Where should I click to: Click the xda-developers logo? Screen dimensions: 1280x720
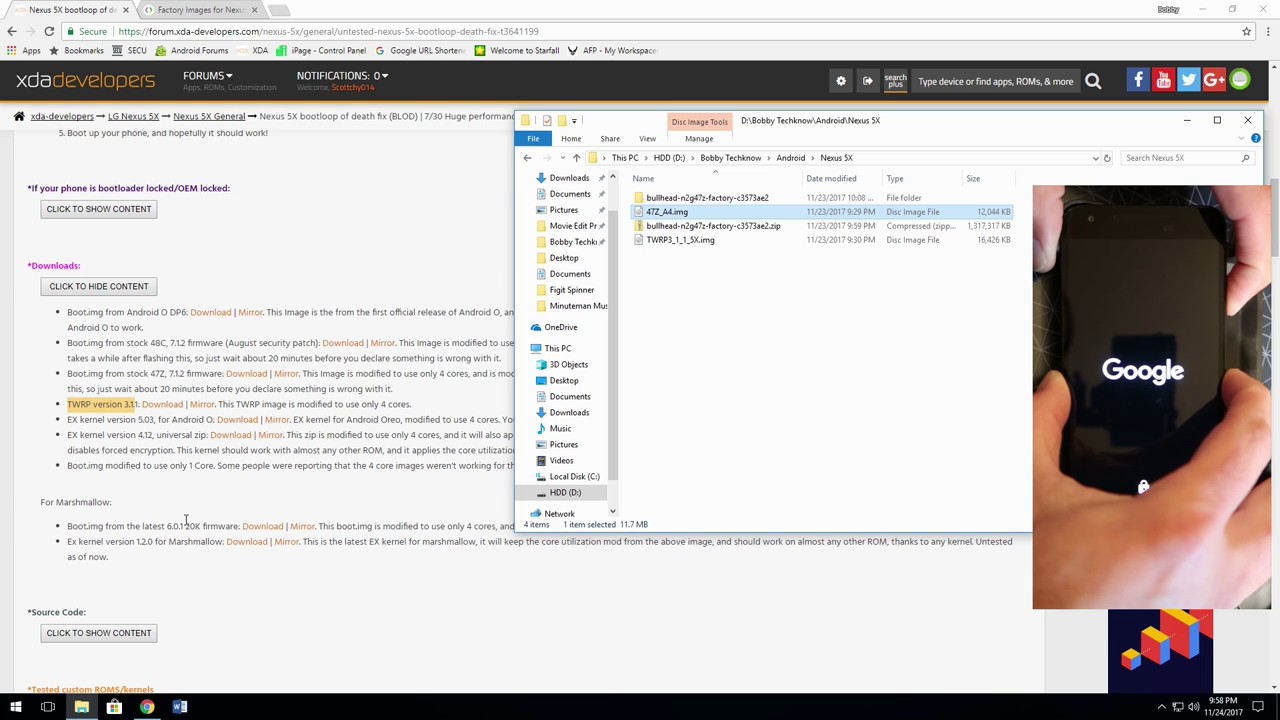tap(86, 80)
